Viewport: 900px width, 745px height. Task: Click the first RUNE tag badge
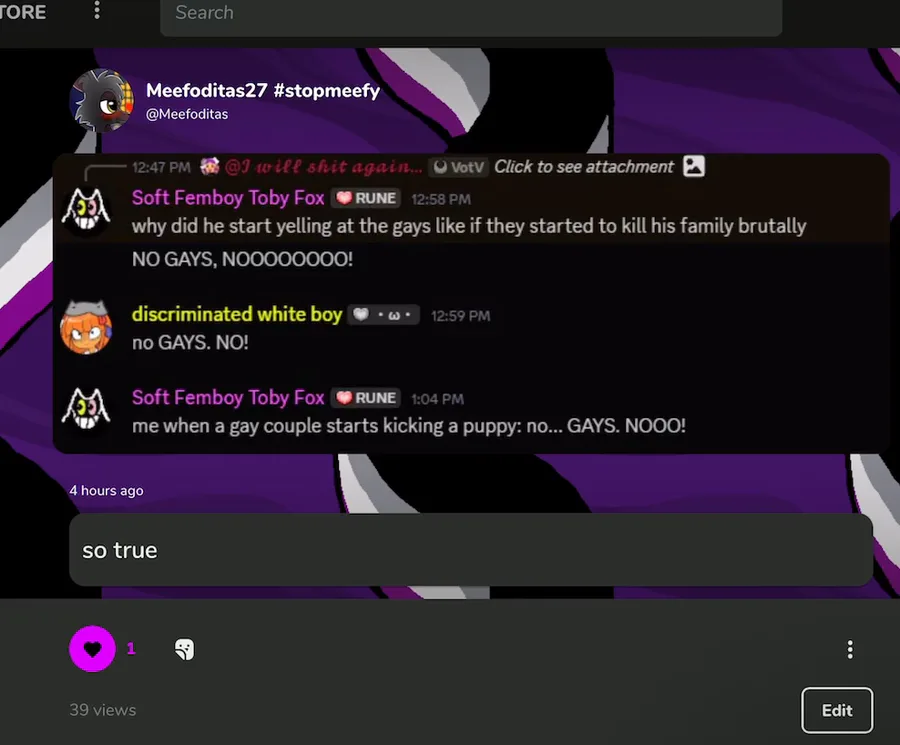366,198
